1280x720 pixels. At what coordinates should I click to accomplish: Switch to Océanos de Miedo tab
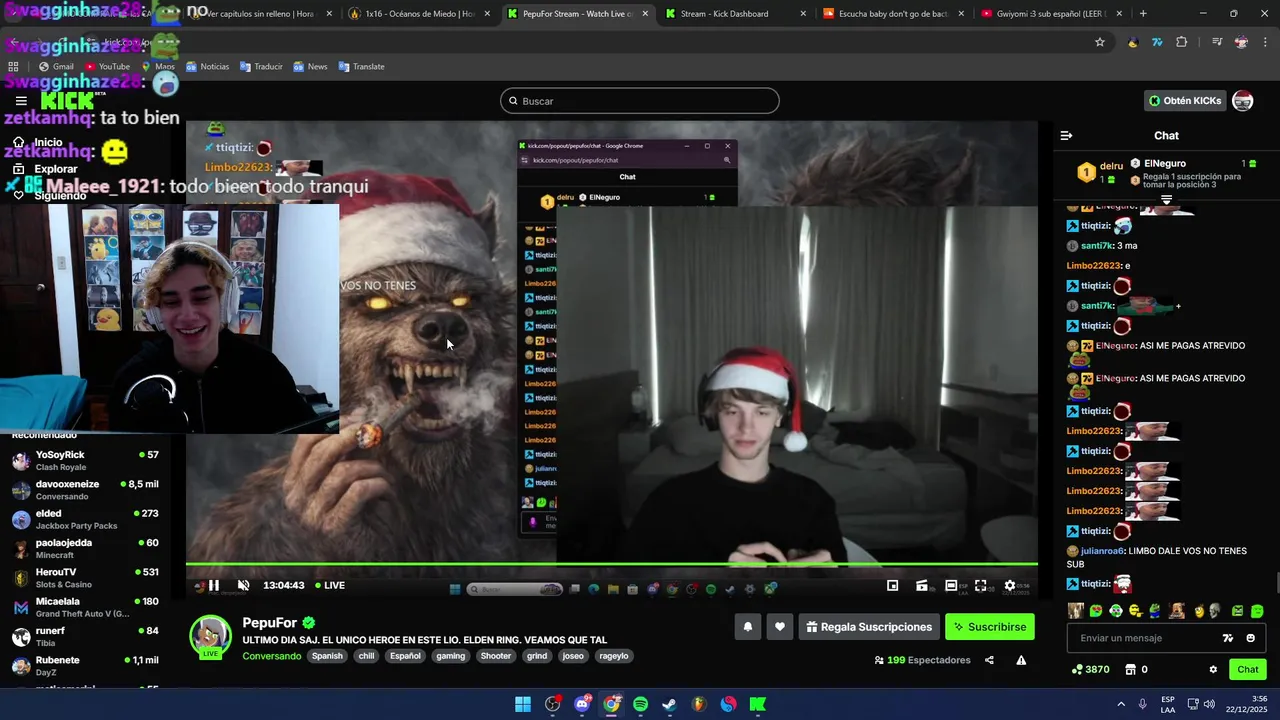[420, 14]
